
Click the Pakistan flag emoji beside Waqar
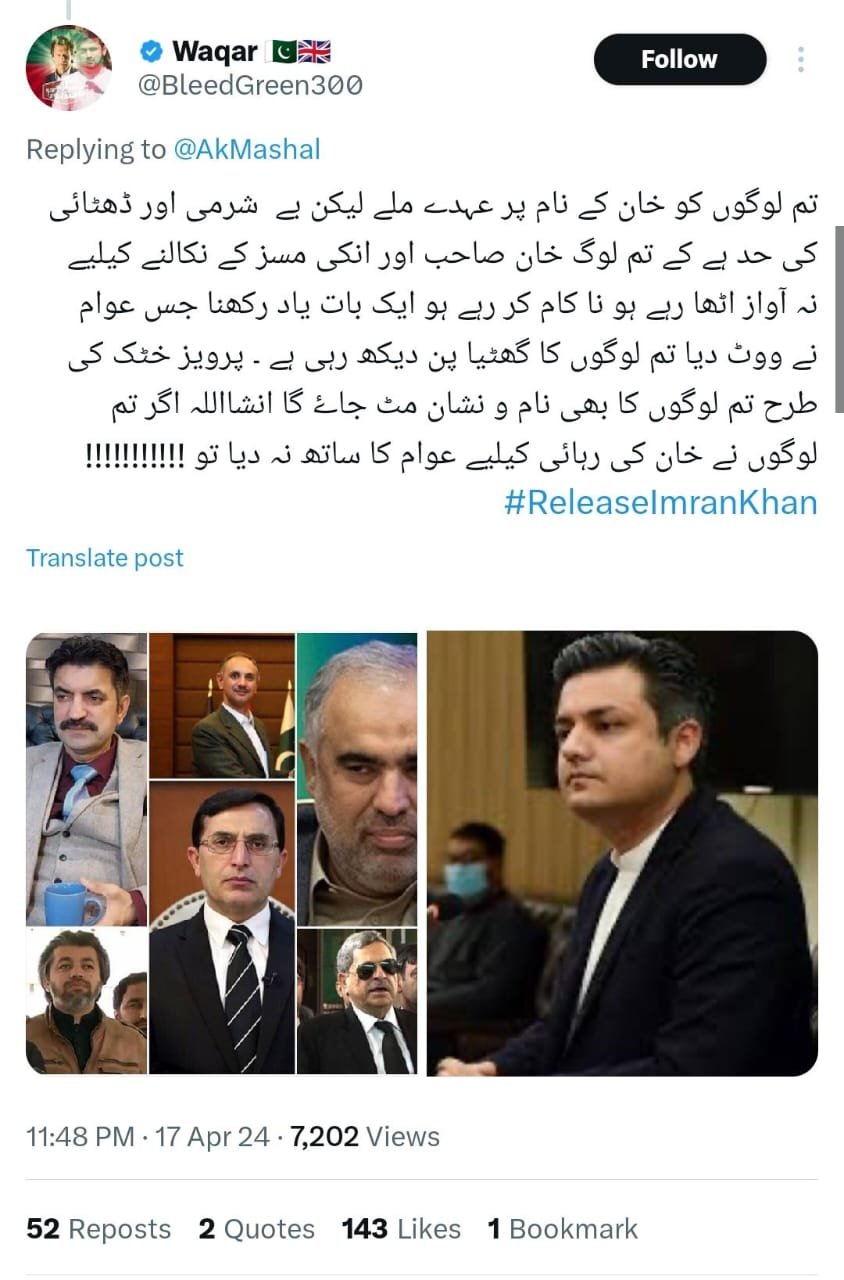[x=281, y=51]
